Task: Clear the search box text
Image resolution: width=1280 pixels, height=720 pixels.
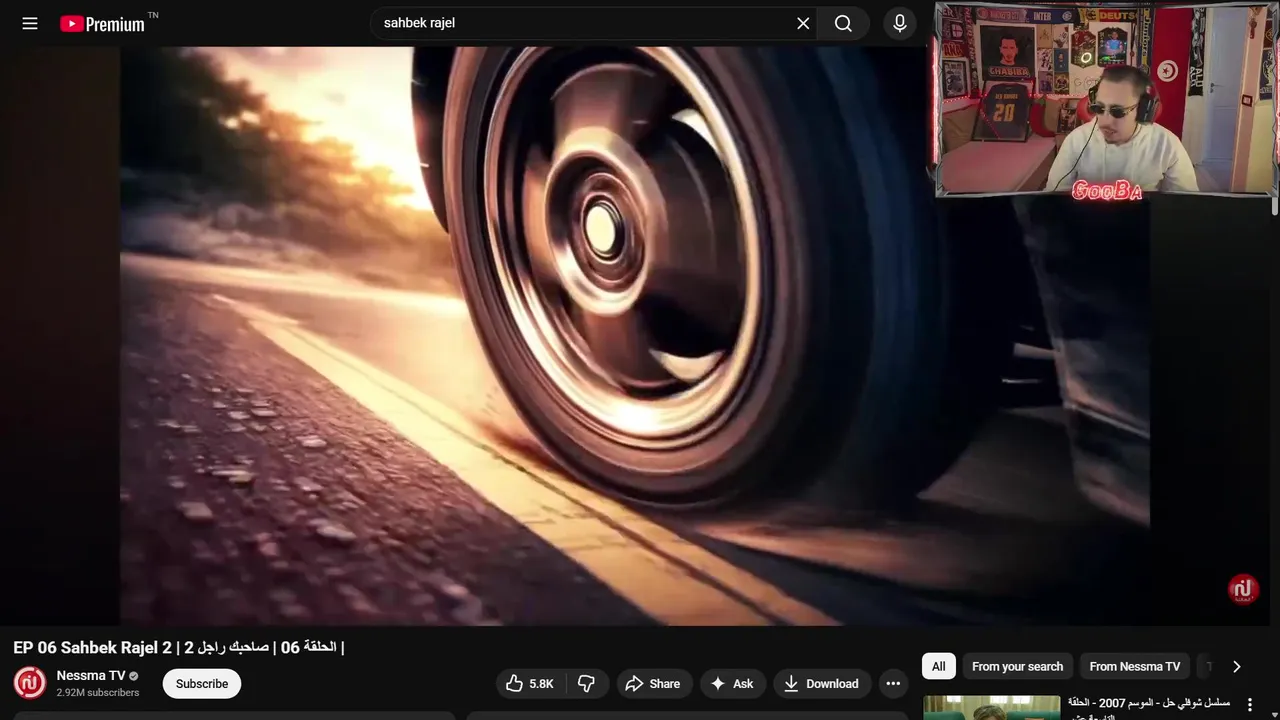Action: pos(803,23)
